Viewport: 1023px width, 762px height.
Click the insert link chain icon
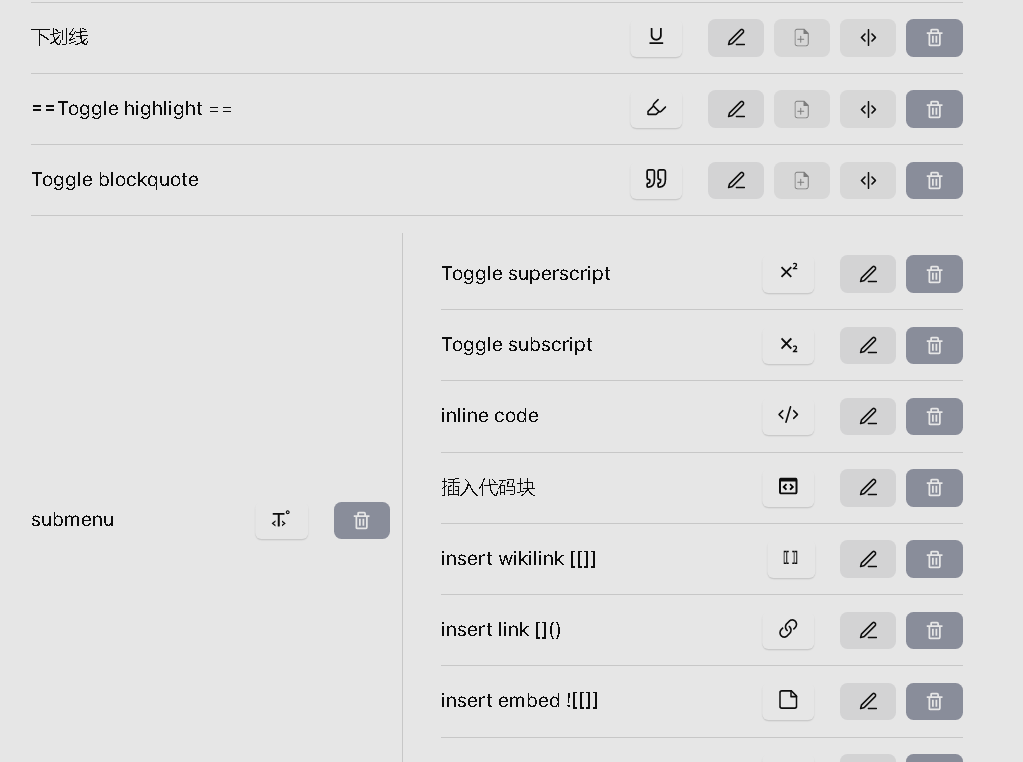point(788,630)
